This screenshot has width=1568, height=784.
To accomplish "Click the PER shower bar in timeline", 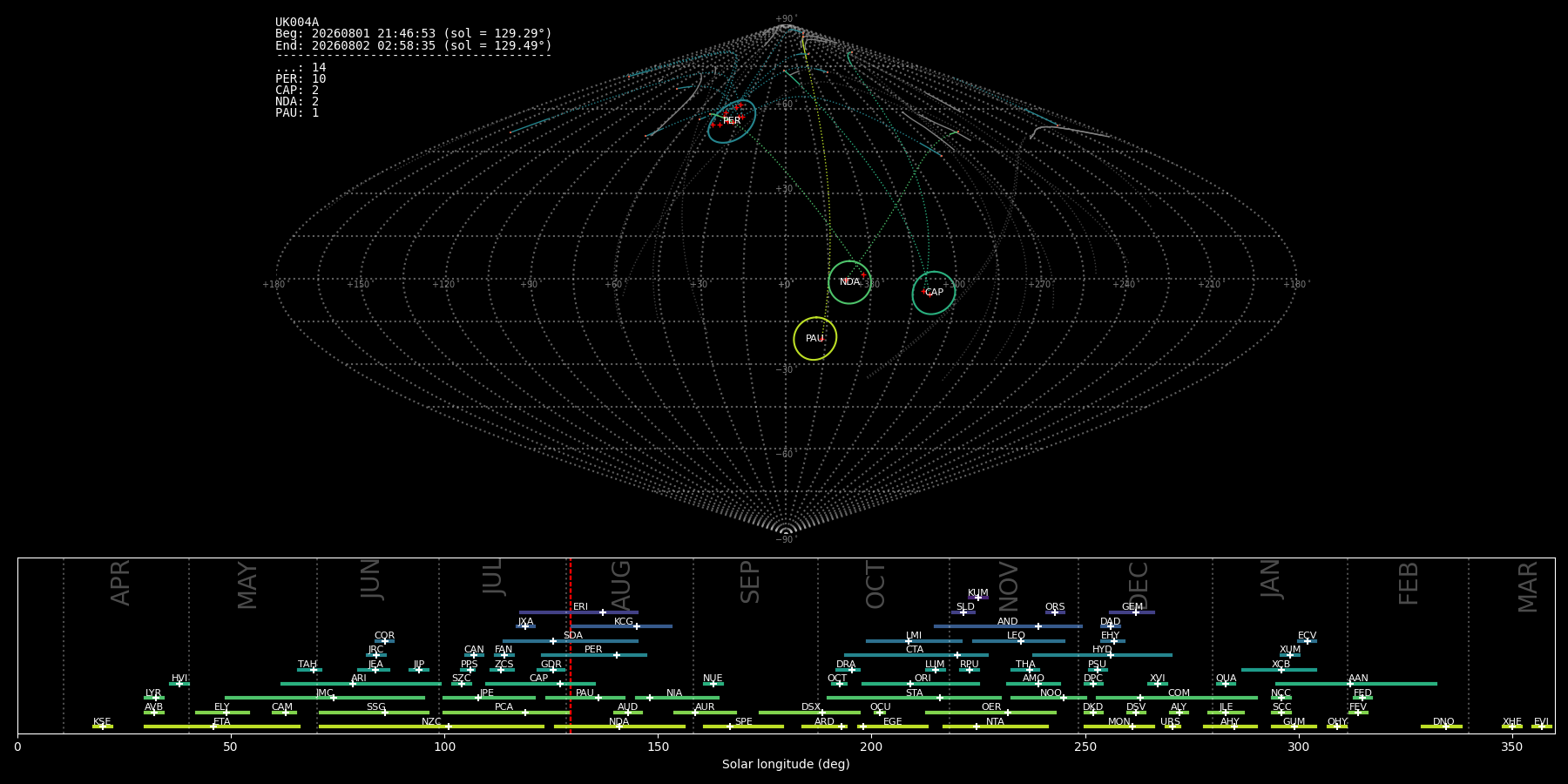I will point(594,655).
